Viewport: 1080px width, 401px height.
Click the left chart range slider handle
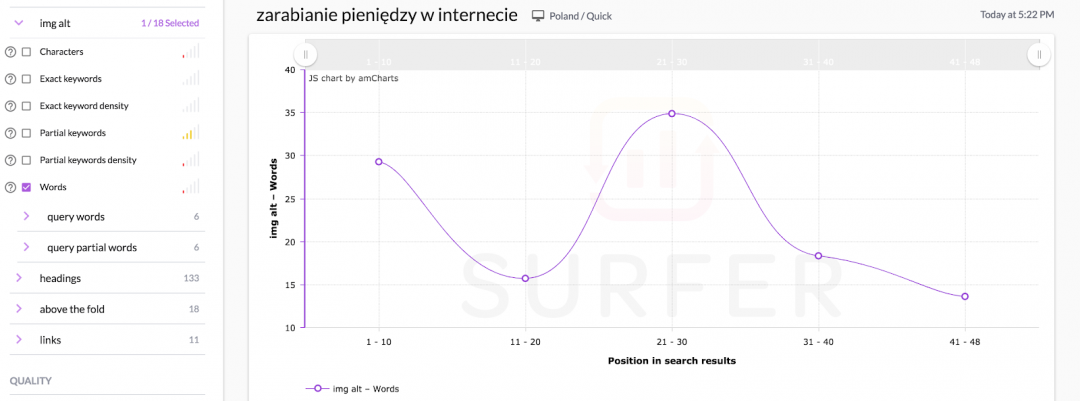tap(307, 54)
